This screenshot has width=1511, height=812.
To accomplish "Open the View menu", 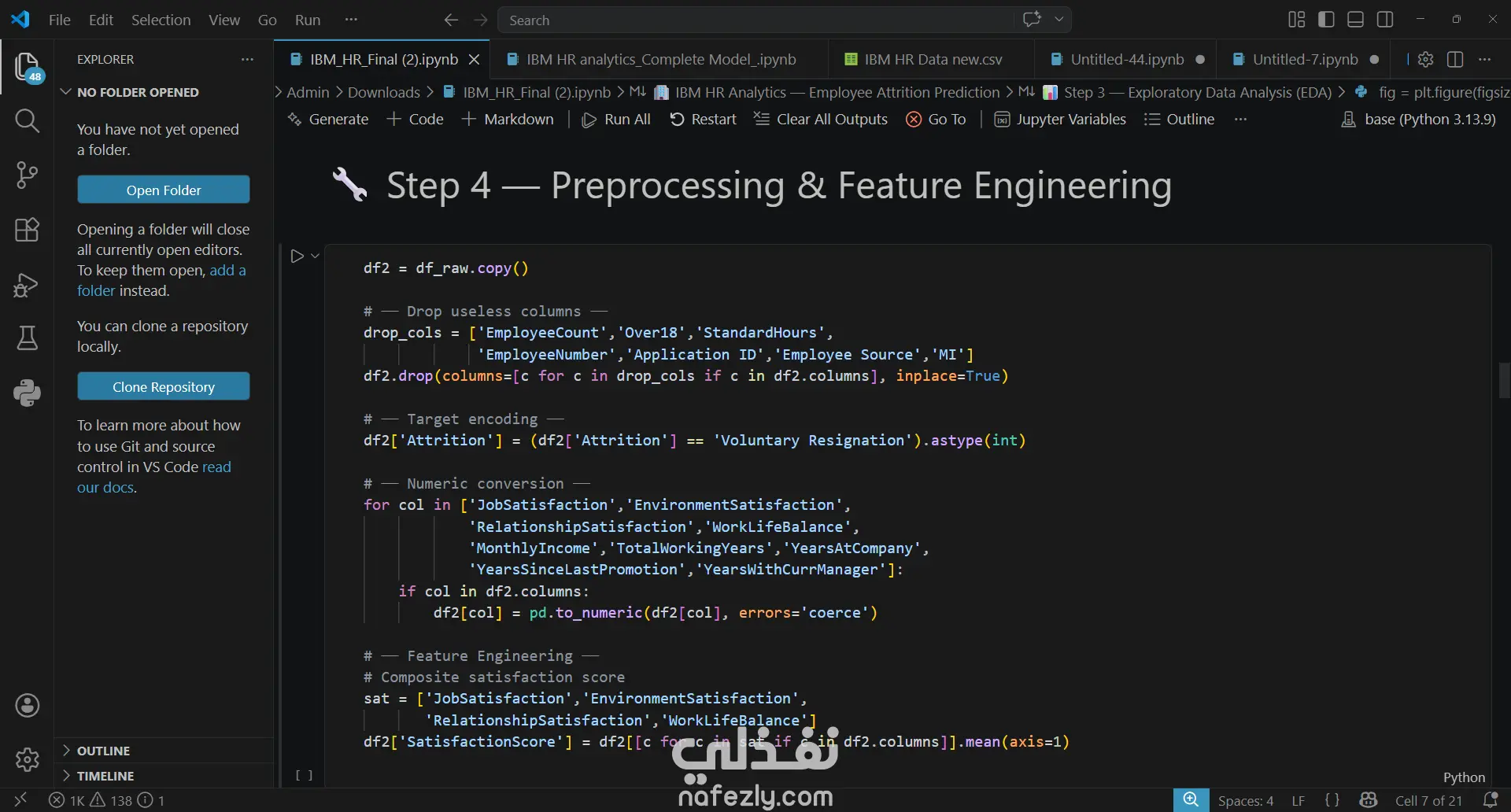I will (224, 20).
